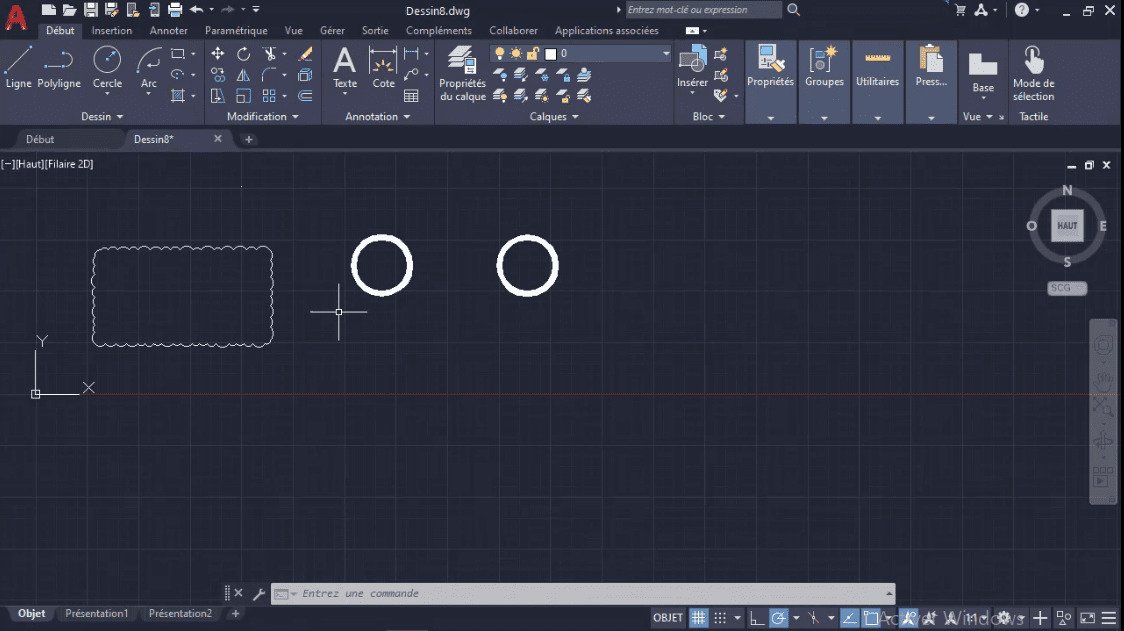Click HAUT on the ViewCube
The height and width of the screenshot is (631, 1124).
(x=1066, y=226)
